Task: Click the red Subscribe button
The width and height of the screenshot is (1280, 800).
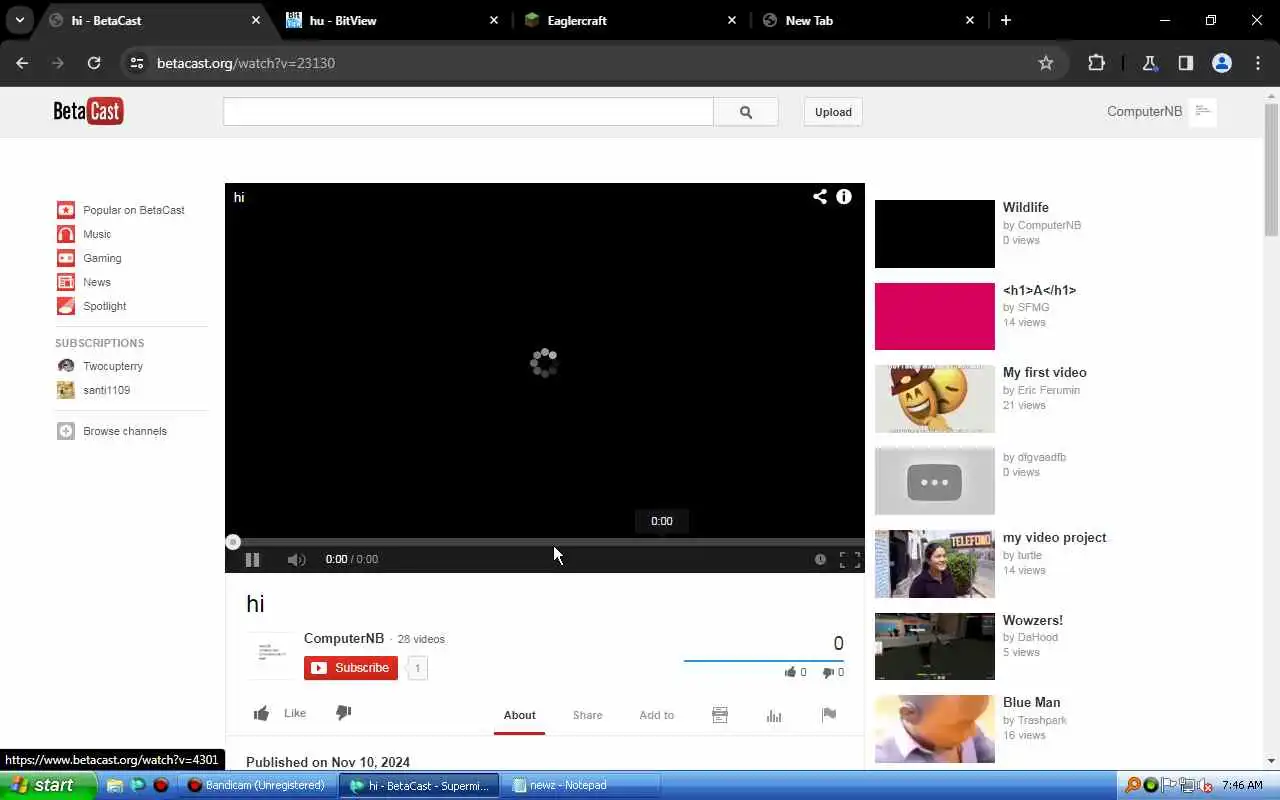Action: pos(351,668)
